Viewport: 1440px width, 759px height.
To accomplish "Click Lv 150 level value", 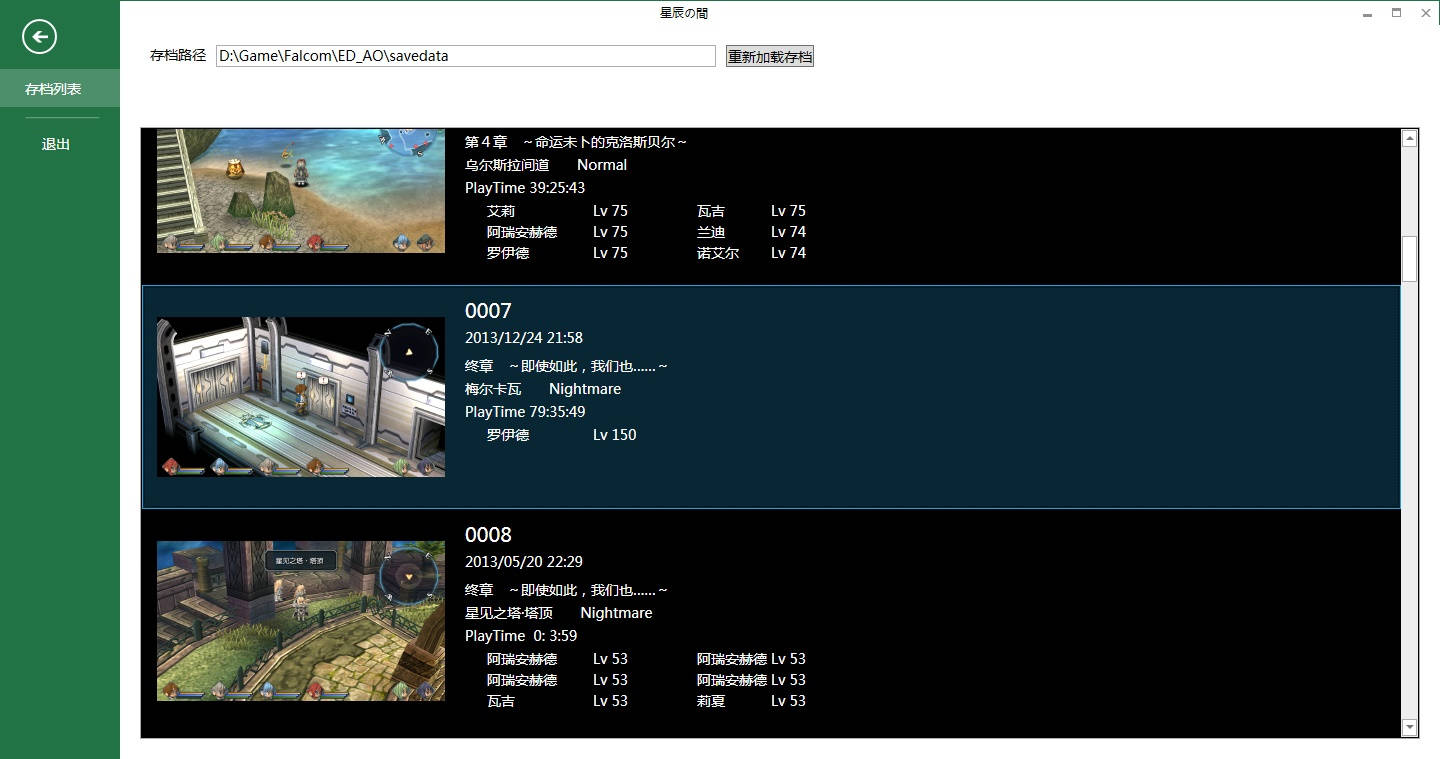I will [614, 435].
